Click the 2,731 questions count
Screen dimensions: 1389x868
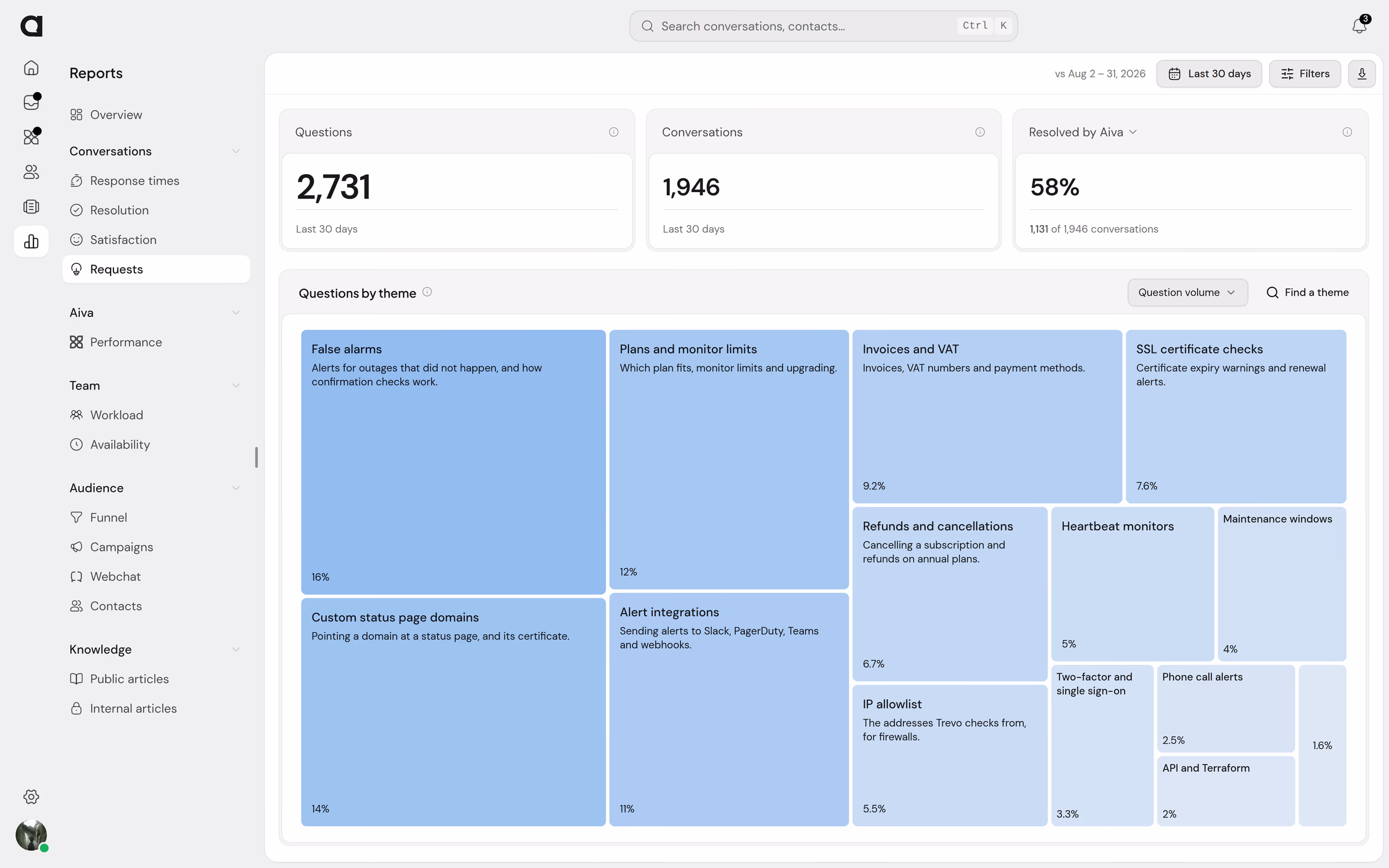pos(333,187)
